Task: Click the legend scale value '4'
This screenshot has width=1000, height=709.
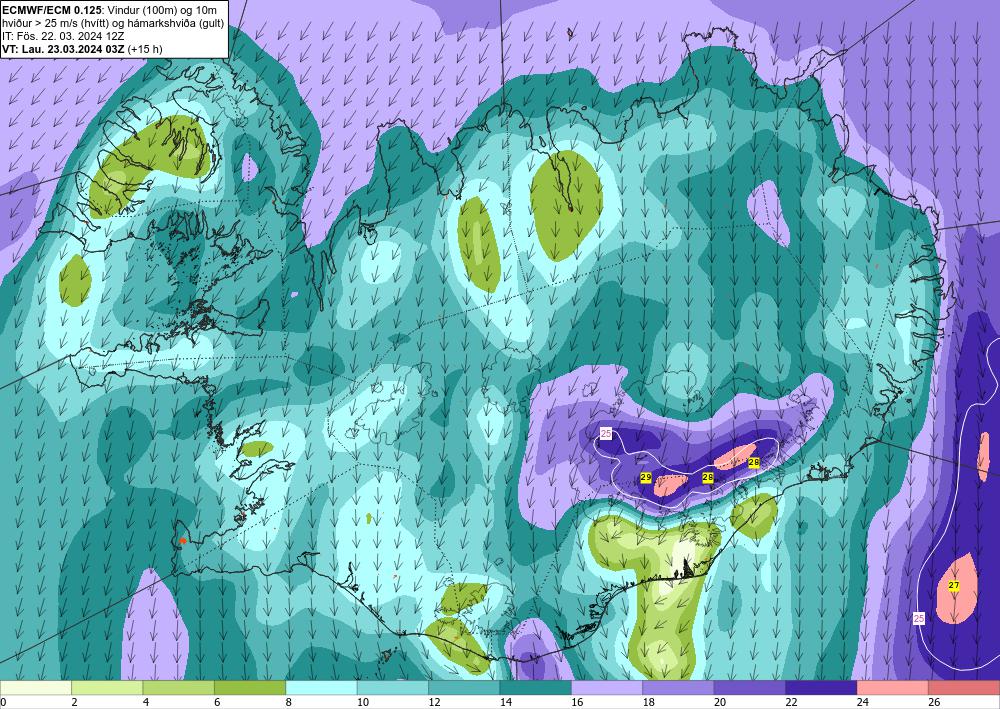Action: (x=145, y=703)
